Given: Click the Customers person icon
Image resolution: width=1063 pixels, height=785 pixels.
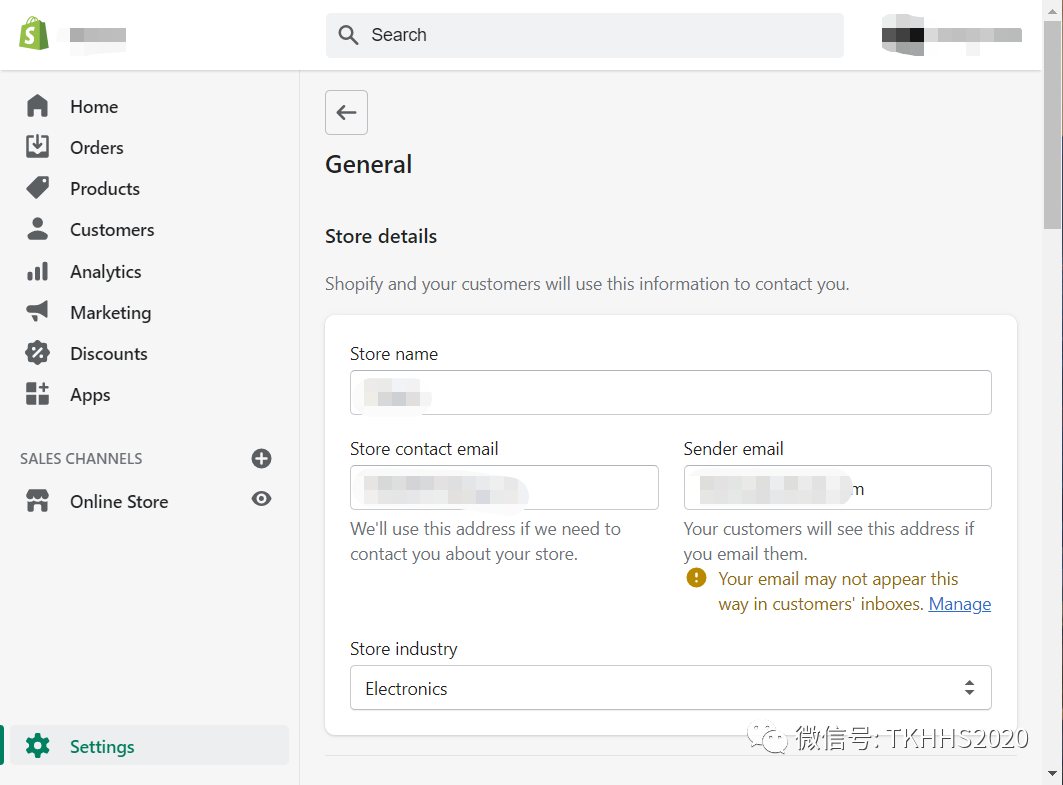Looking at the screenshot, I should pyautogui.click(x=37, y=229).
